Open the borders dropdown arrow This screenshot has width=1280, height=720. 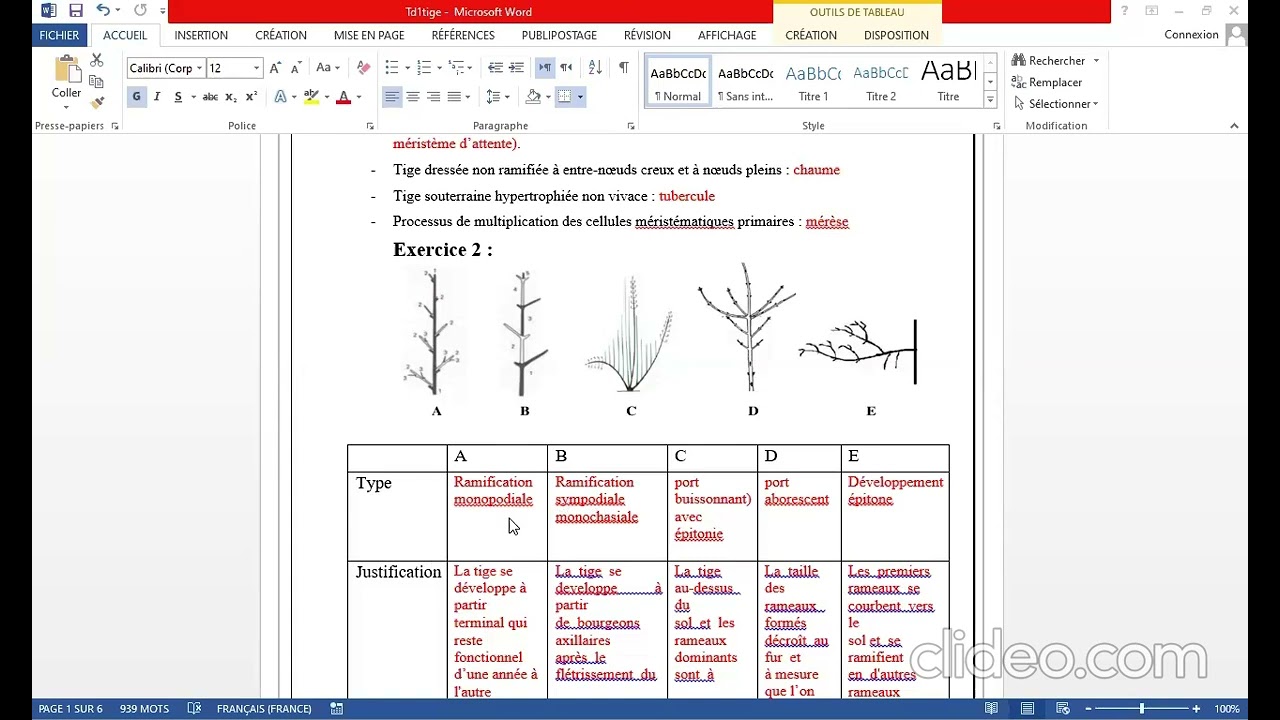580,97
